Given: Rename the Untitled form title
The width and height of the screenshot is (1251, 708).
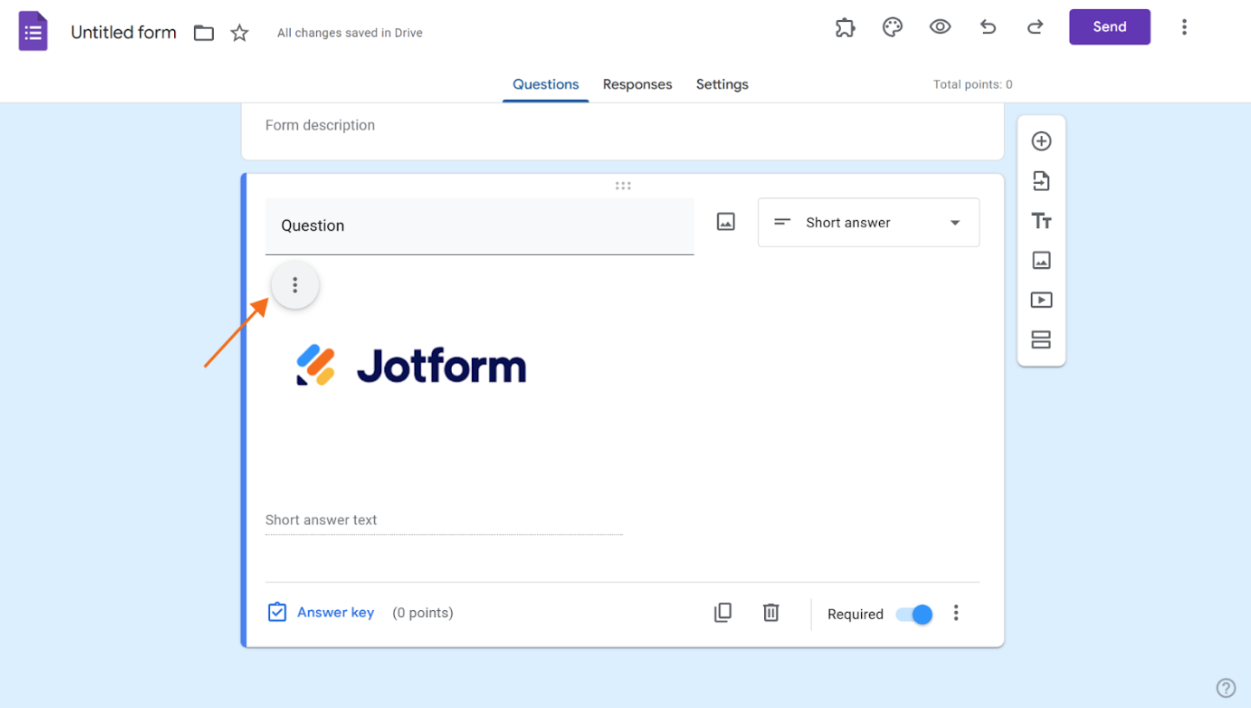Looking at the screenshot, I should [123, 33].
